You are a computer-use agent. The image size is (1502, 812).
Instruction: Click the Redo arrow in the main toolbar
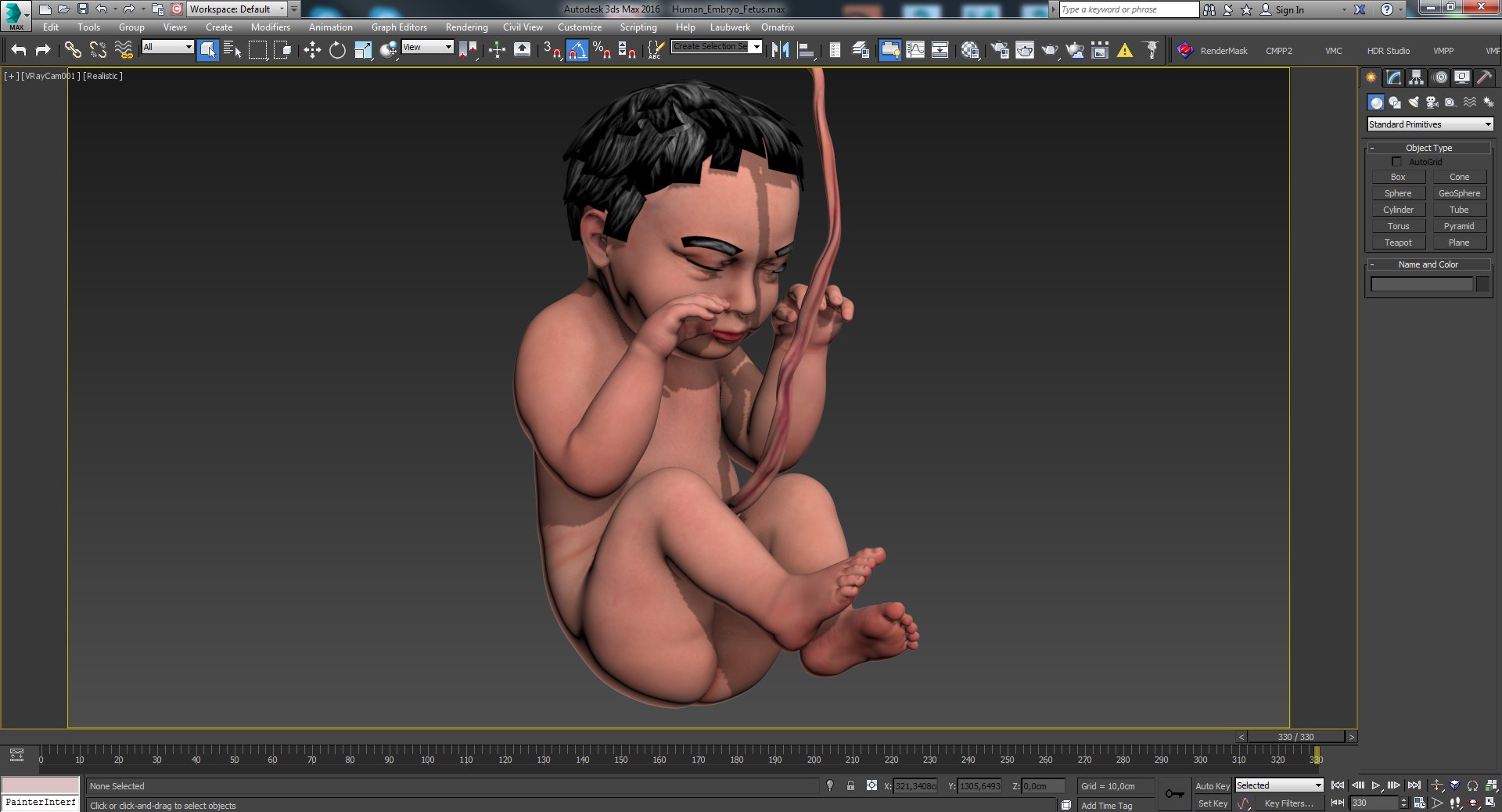coord(43,50)
